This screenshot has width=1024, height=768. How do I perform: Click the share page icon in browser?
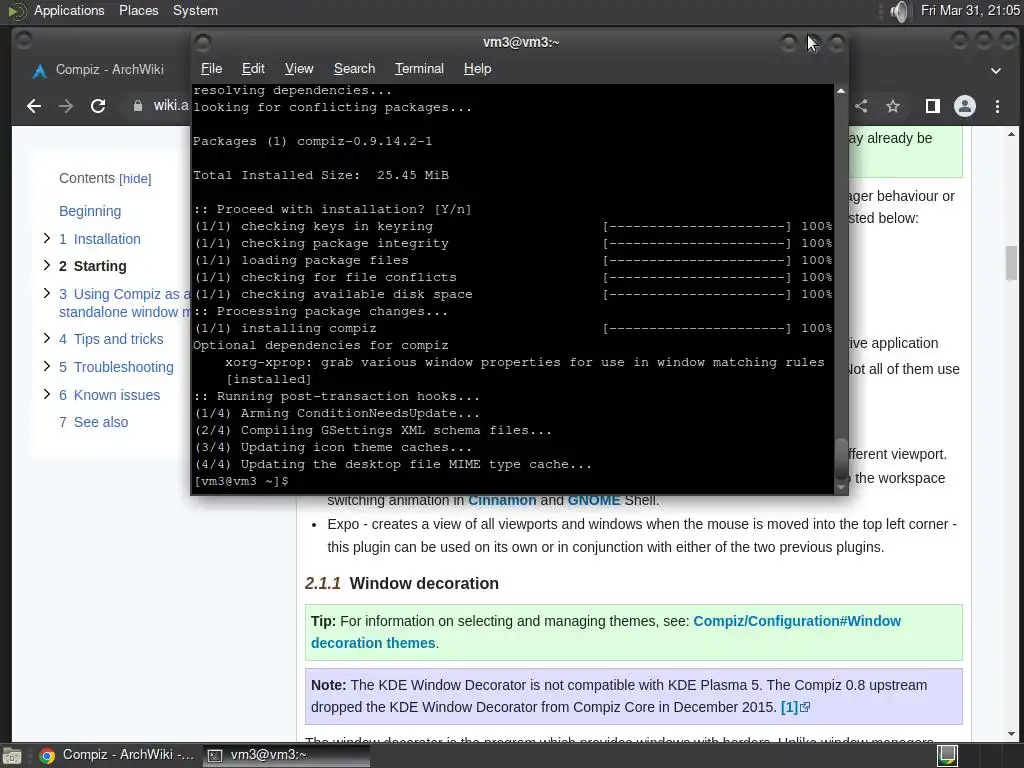pos(861,106)
